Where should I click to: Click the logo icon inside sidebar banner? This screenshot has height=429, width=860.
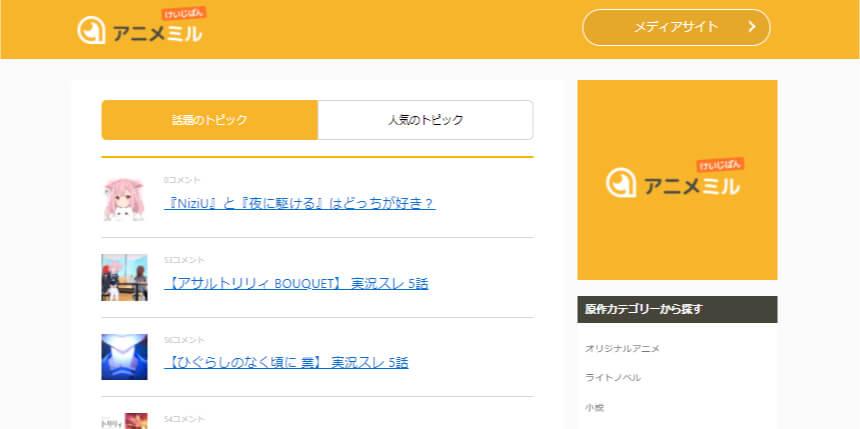coord(621,182)
